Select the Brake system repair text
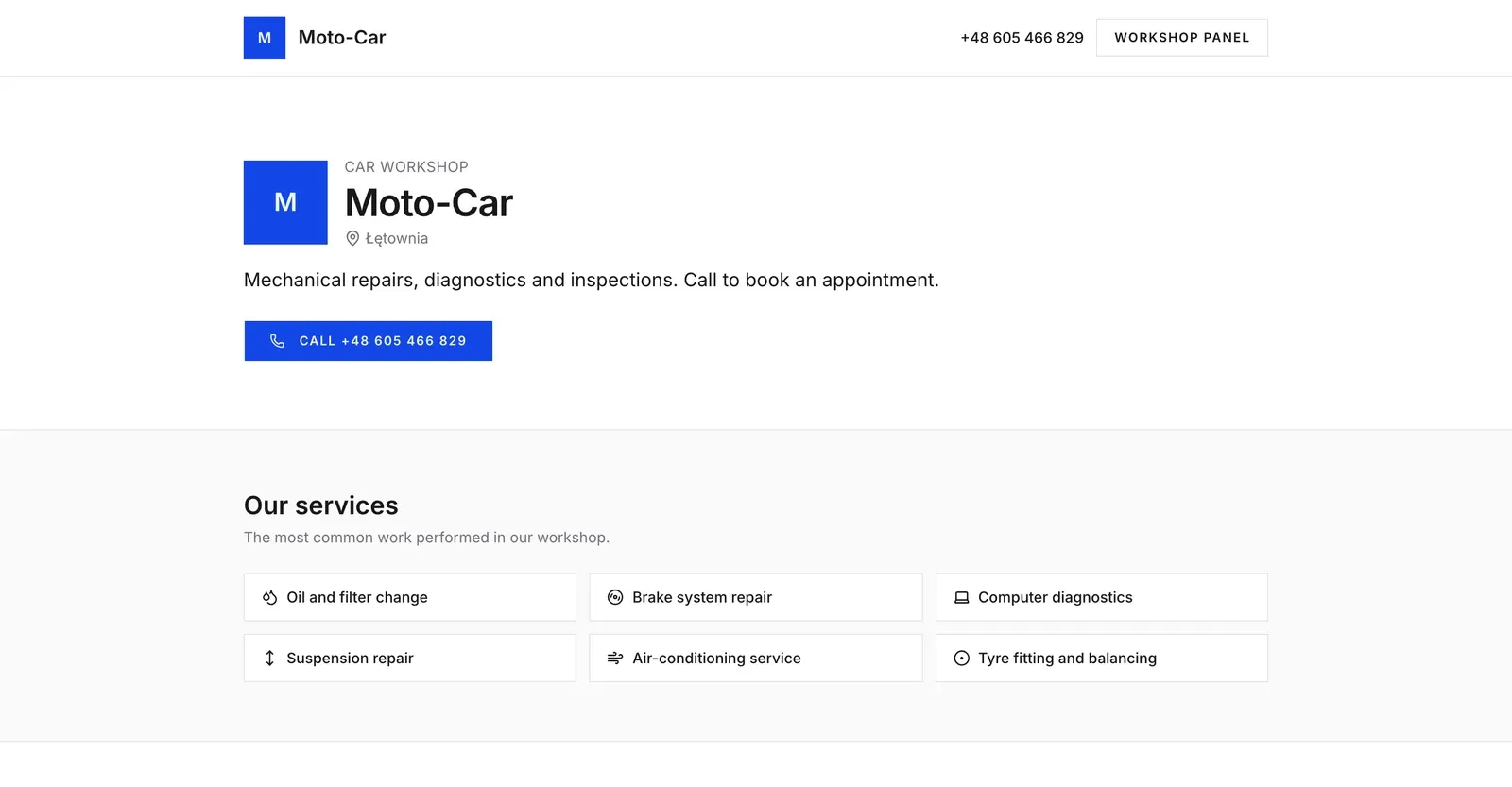 [702, 597]
